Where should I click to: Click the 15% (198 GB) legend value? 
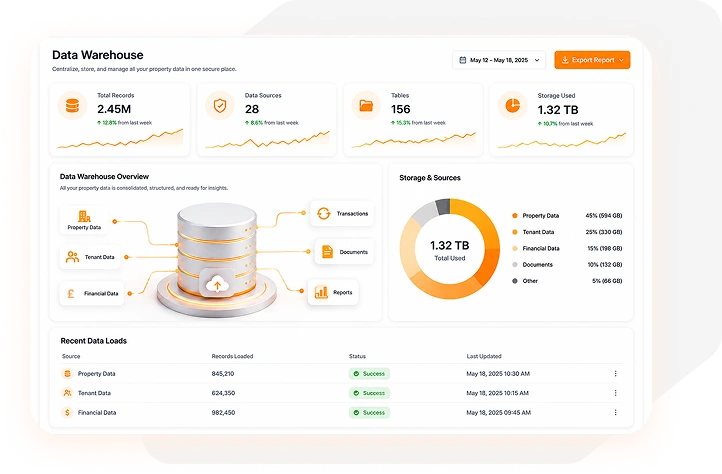(x=605, y=248)
